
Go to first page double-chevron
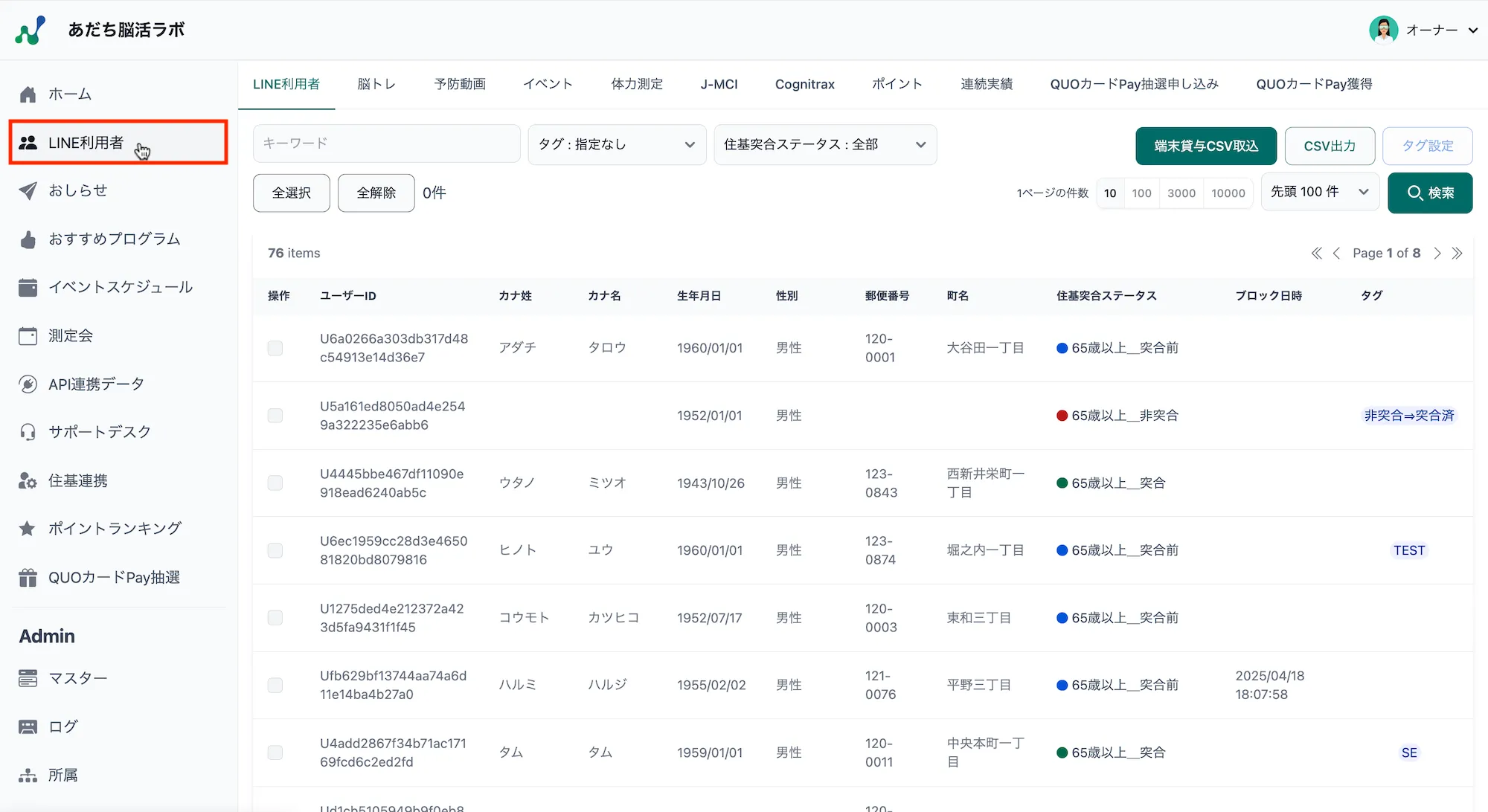click(1316, 254)
